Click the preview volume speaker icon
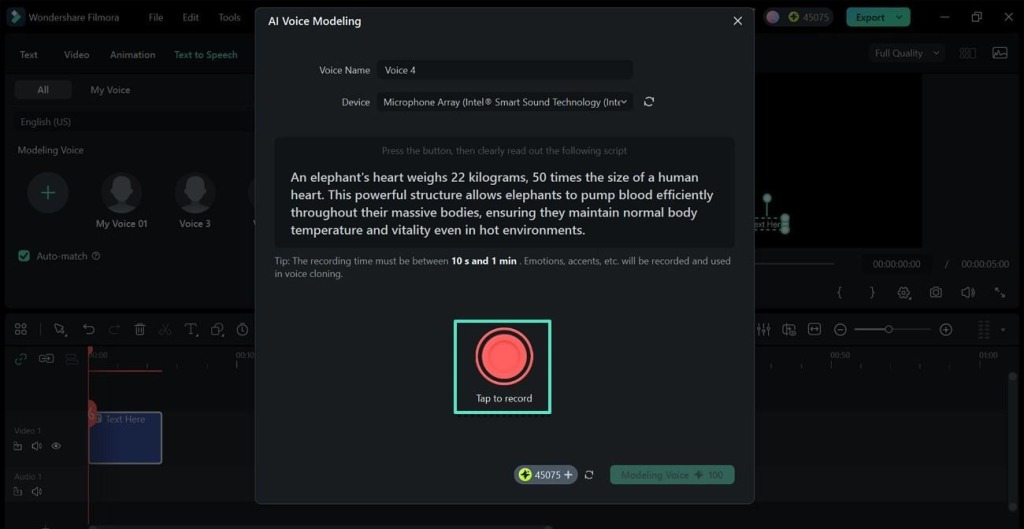The height and width of the screenshot is (529, 1024). pyautogui.click(x=967, y=292)
